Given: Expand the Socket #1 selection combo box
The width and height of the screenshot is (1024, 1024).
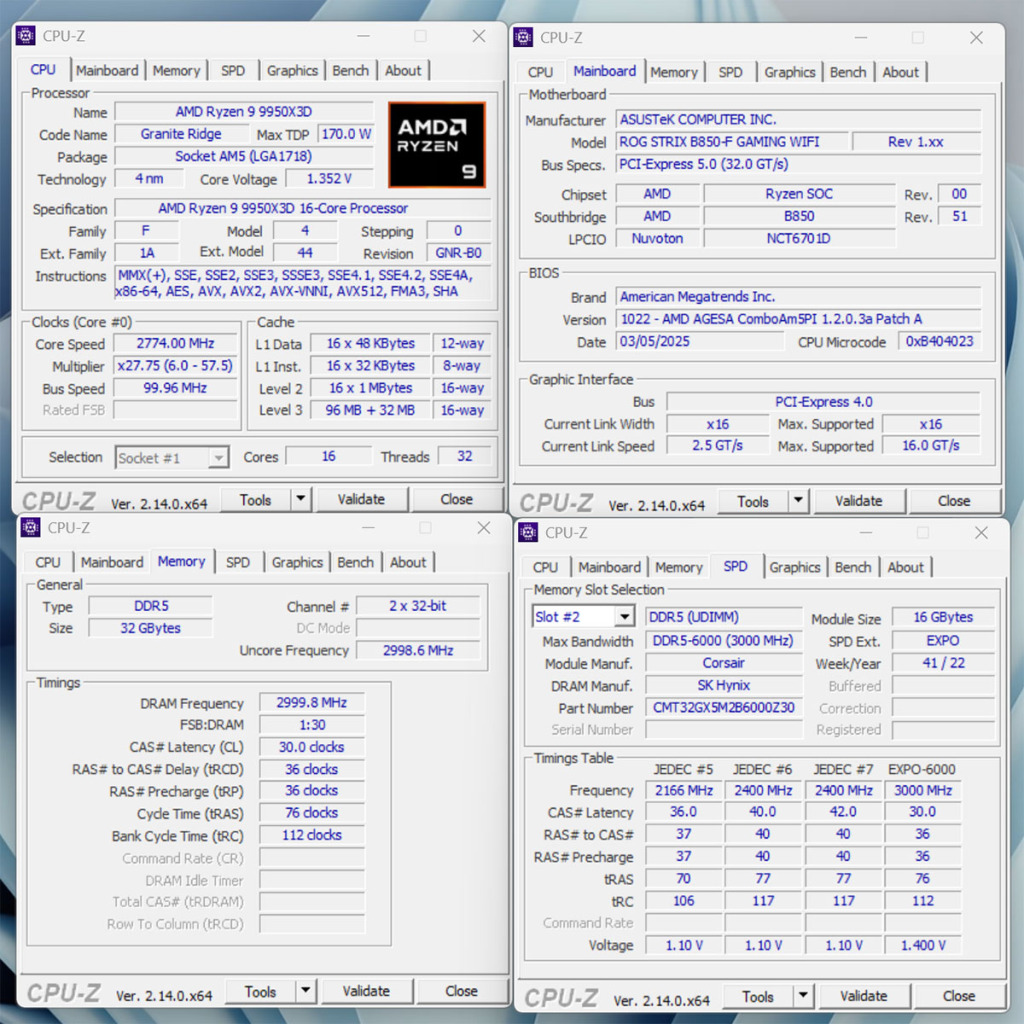Looking at the screenshot, I should click(x=219, y=458).
